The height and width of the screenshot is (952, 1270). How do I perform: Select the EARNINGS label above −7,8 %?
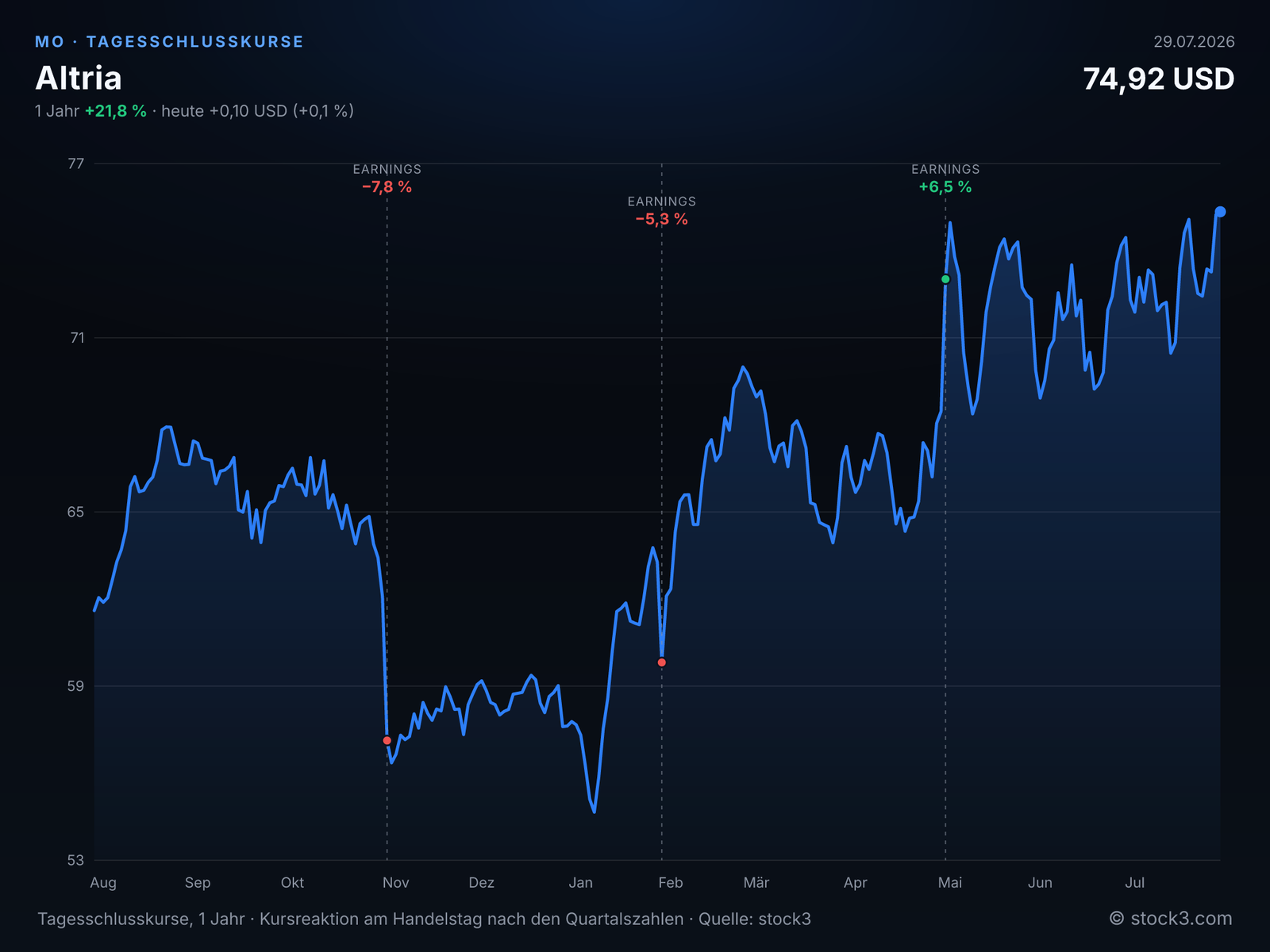pos(387,169)
